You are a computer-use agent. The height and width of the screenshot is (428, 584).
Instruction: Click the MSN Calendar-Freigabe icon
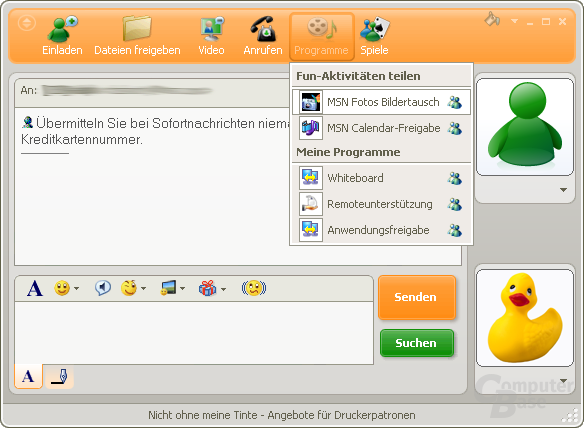[311, 128]
